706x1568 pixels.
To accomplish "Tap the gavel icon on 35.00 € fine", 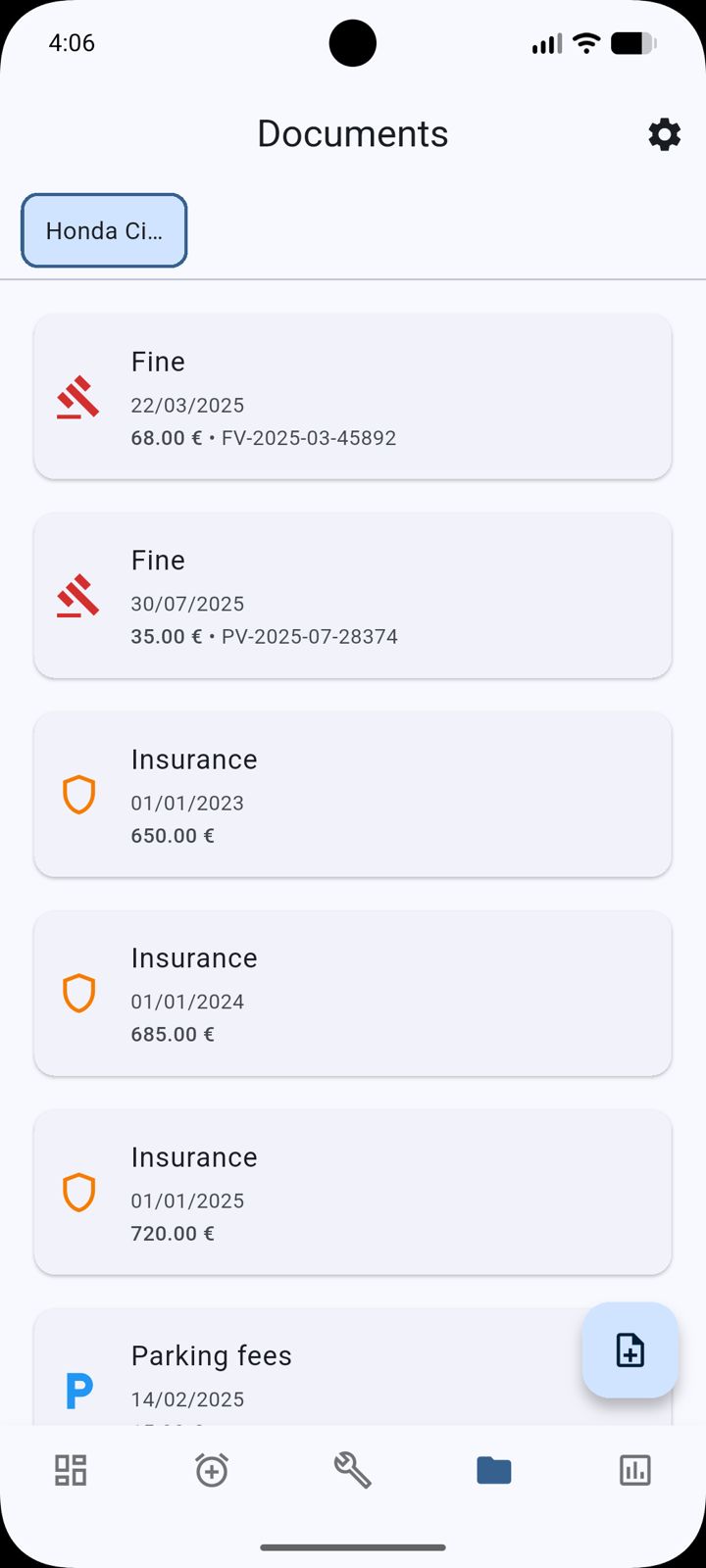I will pyautogui.click(x=78, y=596).
